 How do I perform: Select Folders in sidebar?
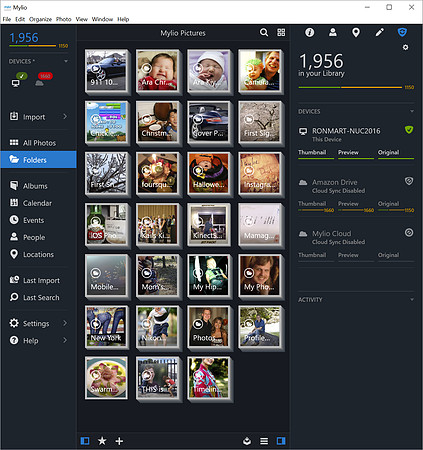click(38, 160)
